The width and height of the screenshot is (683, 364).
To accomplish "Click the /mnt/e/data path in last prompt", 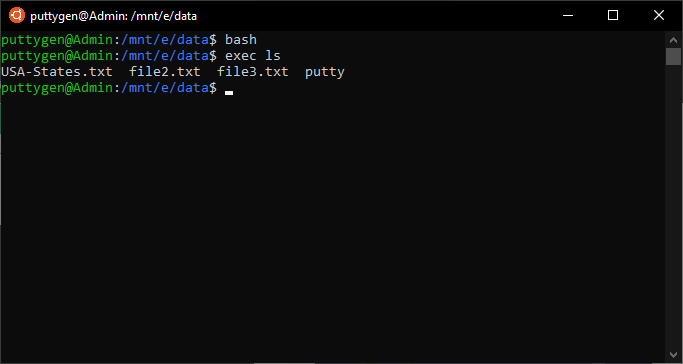I will click(165, 88).
